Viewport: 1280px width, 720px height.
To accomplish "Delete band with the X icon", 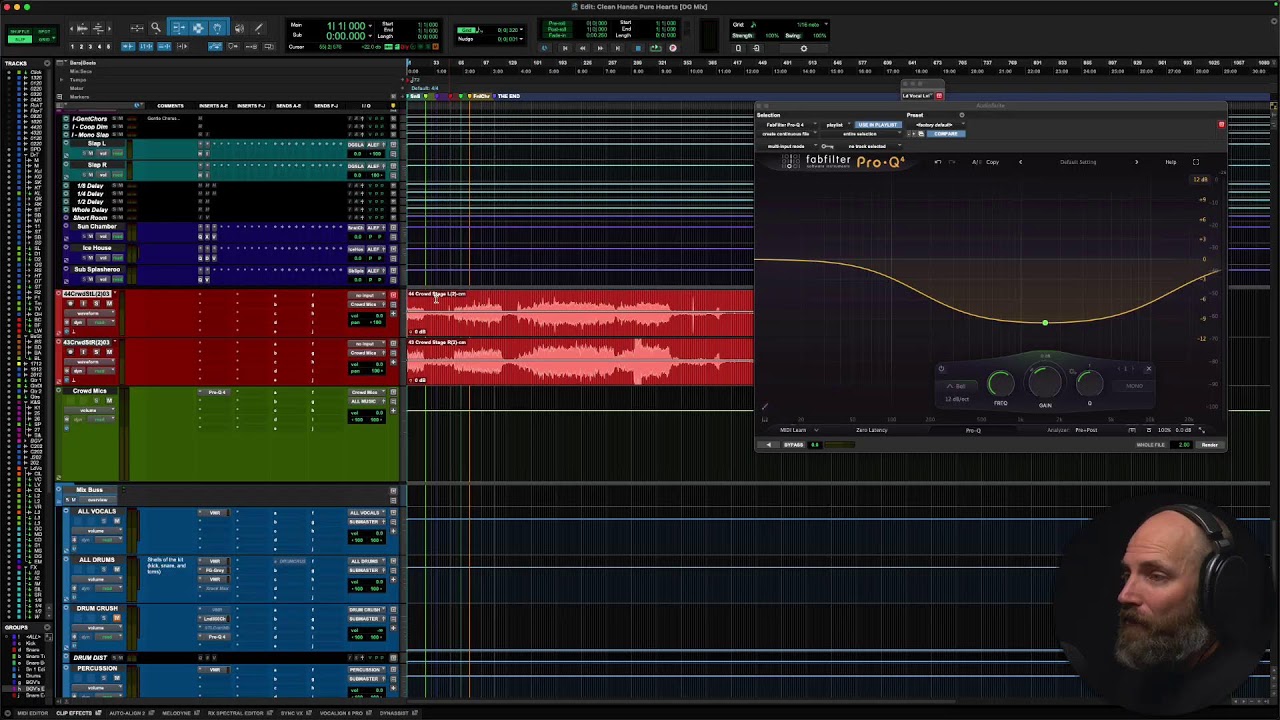I will [1148, 369].
